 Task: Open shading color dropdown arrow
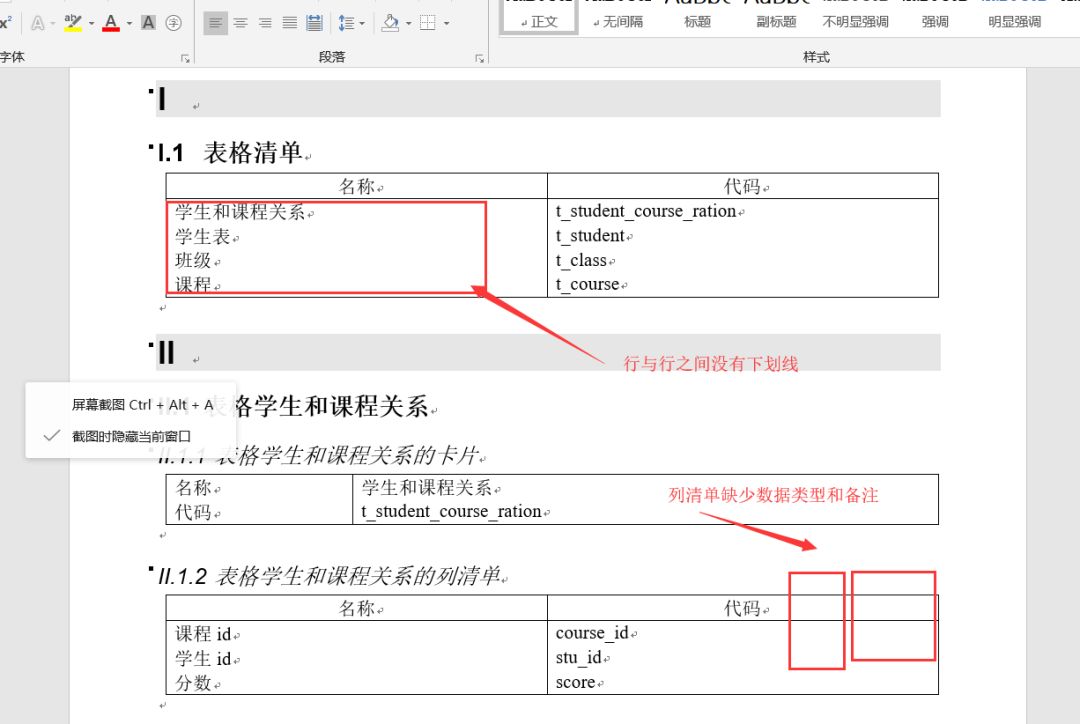pos(408,23)
